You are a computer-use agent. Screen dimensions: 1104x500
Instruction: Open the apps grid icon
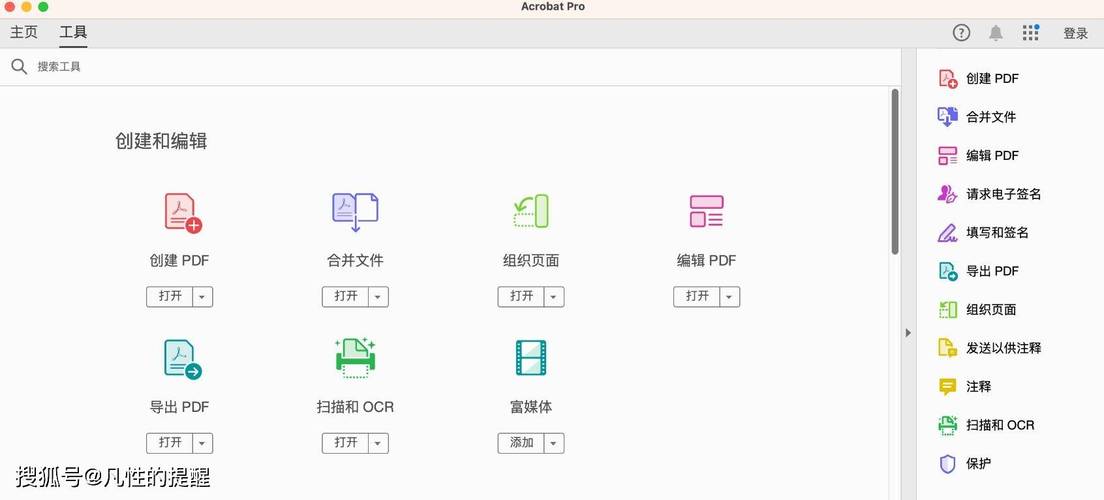pyautogui.click(x=1031, y=32)
